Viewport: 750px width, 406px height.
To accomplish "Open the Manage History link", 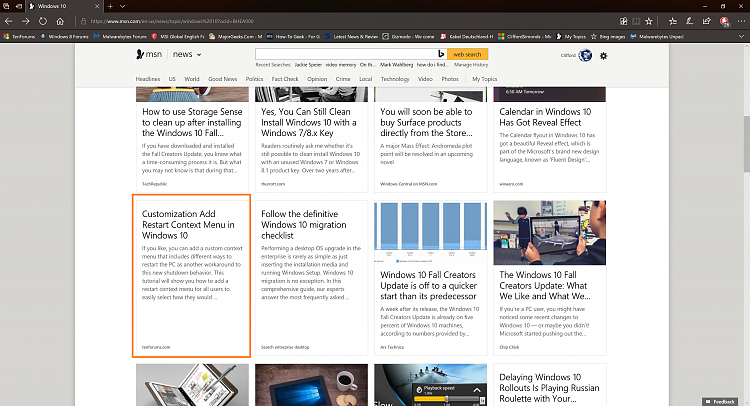I will coord(471,65).
